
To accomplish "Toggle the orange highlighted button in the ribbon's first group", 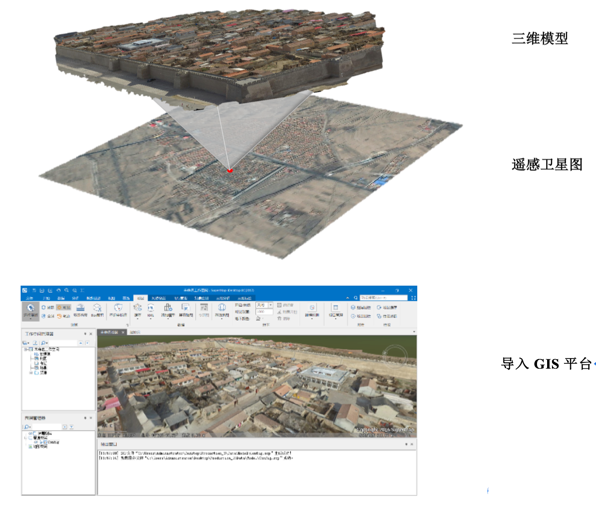I will pyautogui.click(x=63, y=307).
